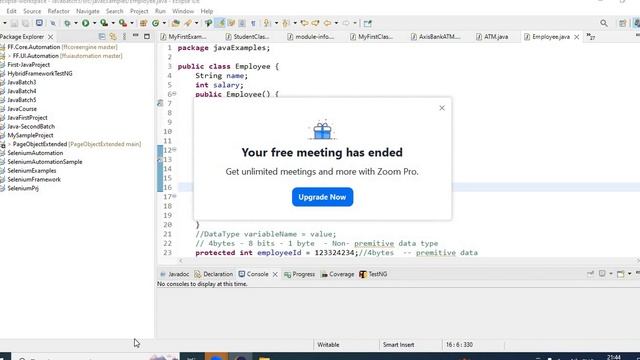Expand the PageObjectExtended project node
640x360 pixels.
(9, 144)
